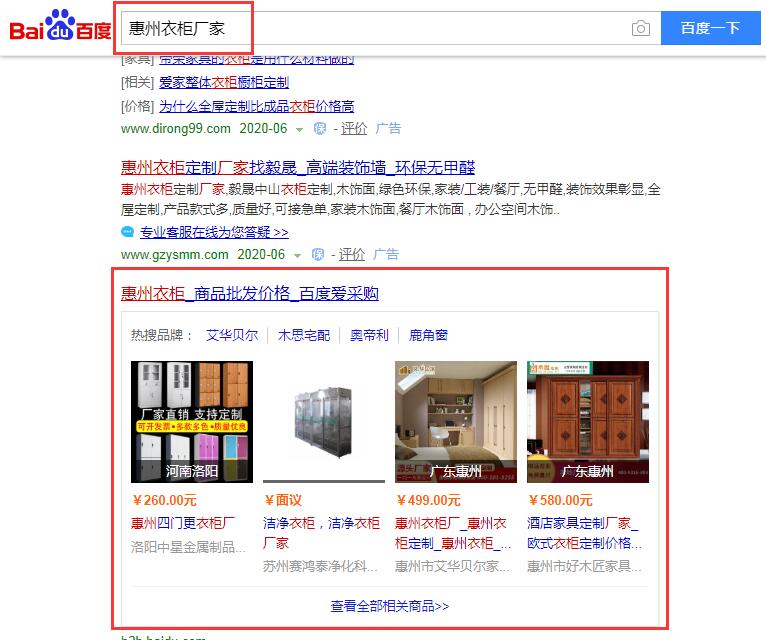766x640 pixels.
Task: Click 查看全部相关商品>> link
Action: click(390, 606)
